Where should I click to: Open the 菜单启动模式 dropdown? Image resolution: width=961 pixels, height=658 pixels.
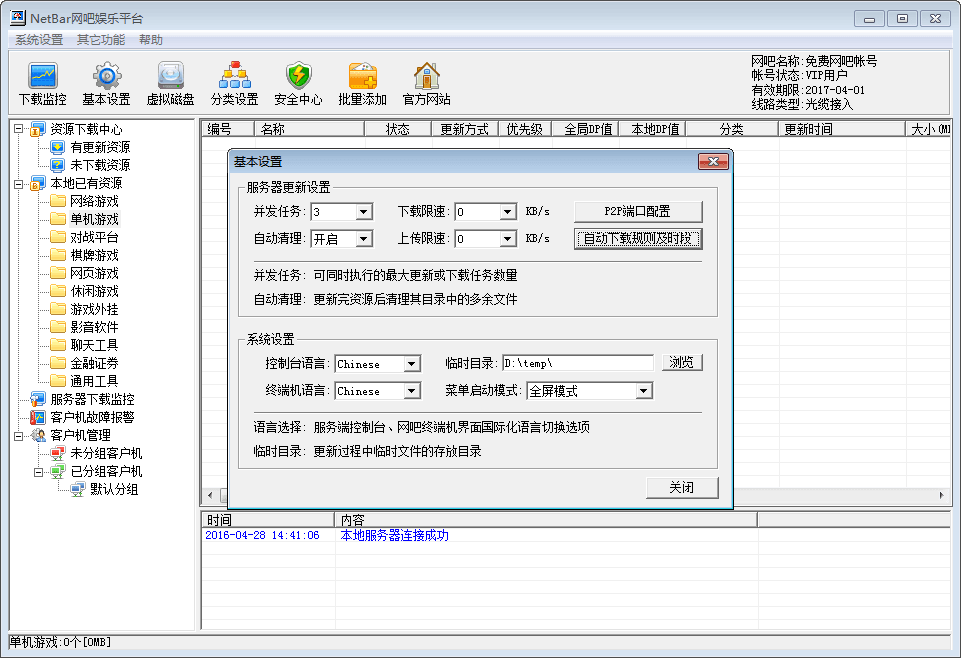(643, 391)
